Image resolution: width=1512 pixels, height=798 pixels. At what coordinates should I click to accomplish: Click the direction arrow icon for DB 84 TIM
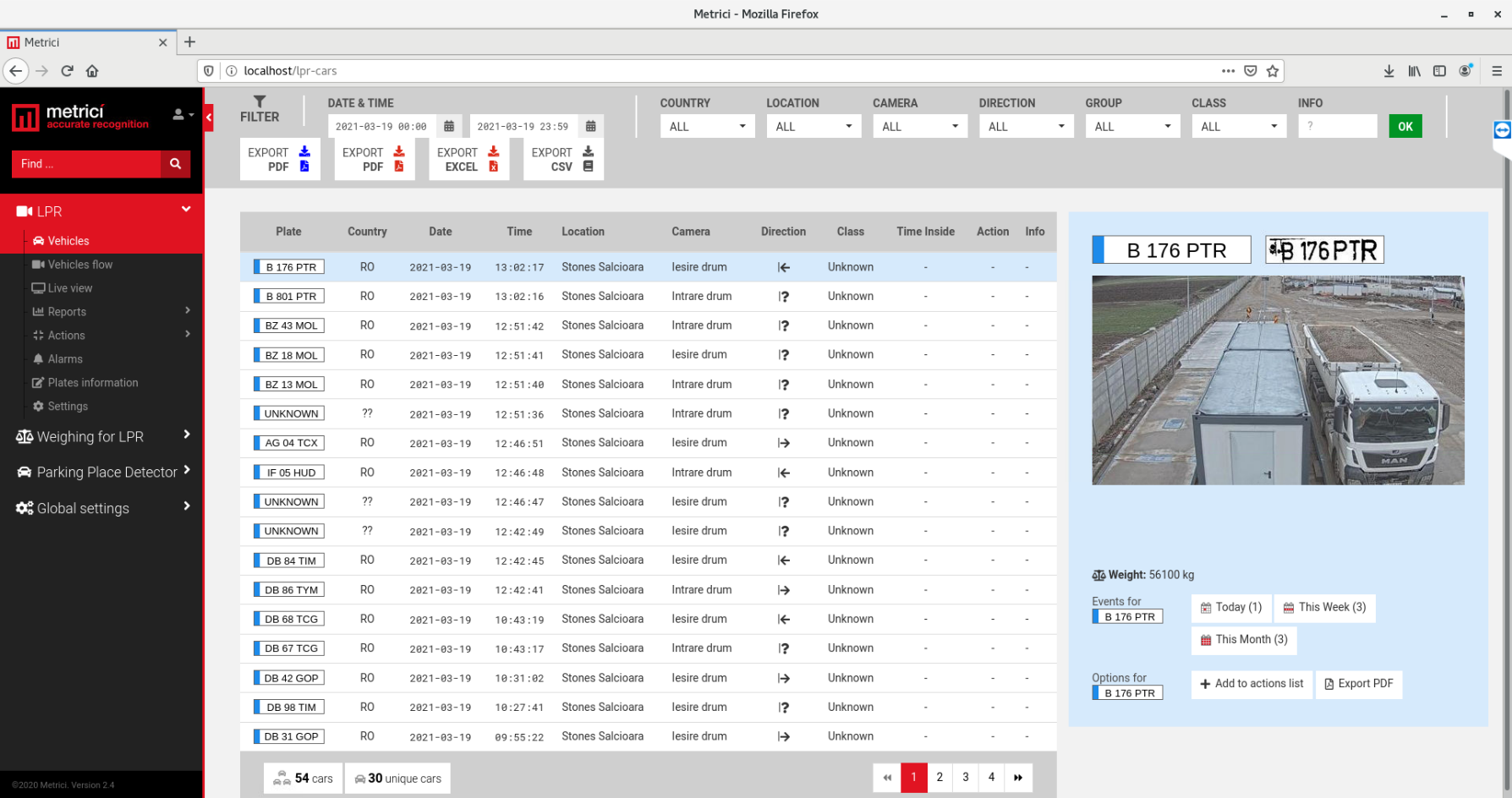(x=784, y=560)
